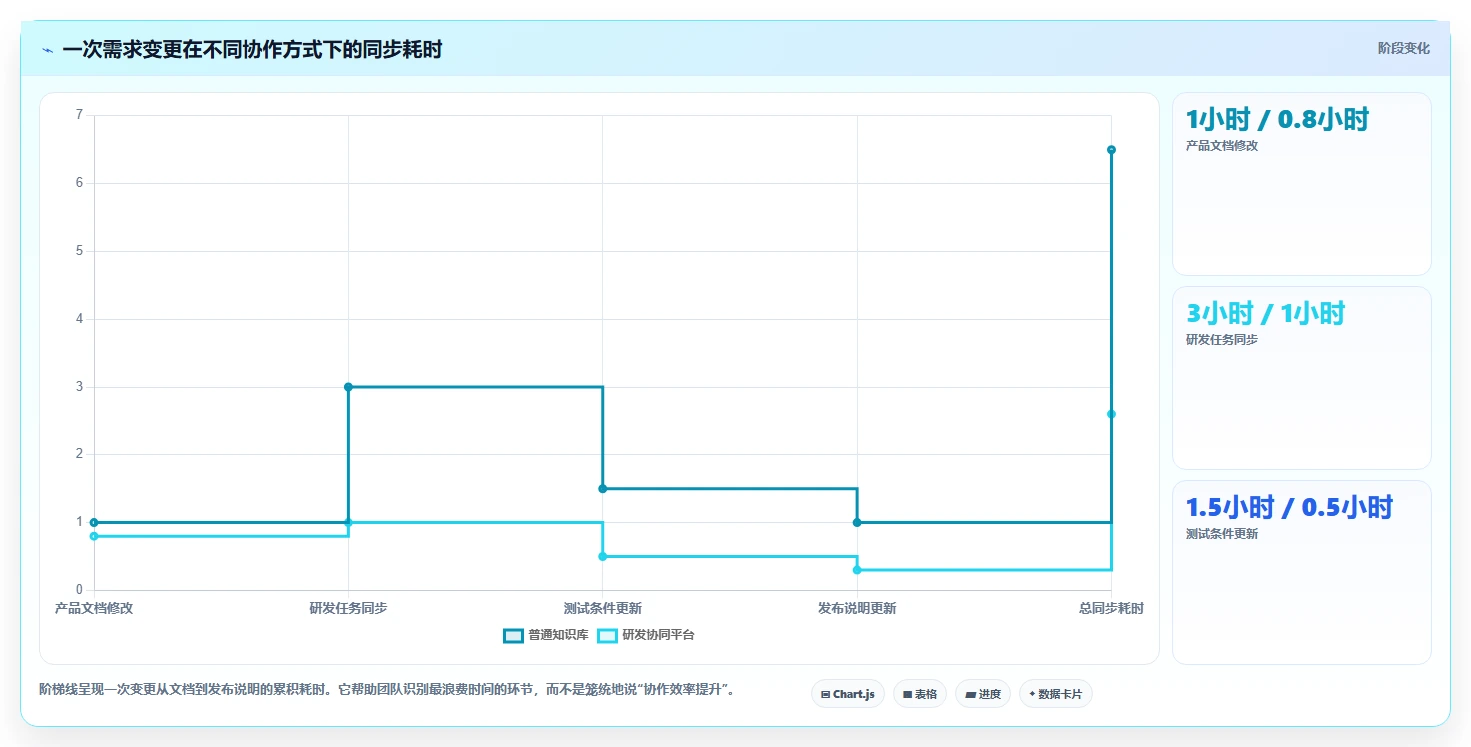Click the 测试条件更新 x-axis label

(602, 608)
